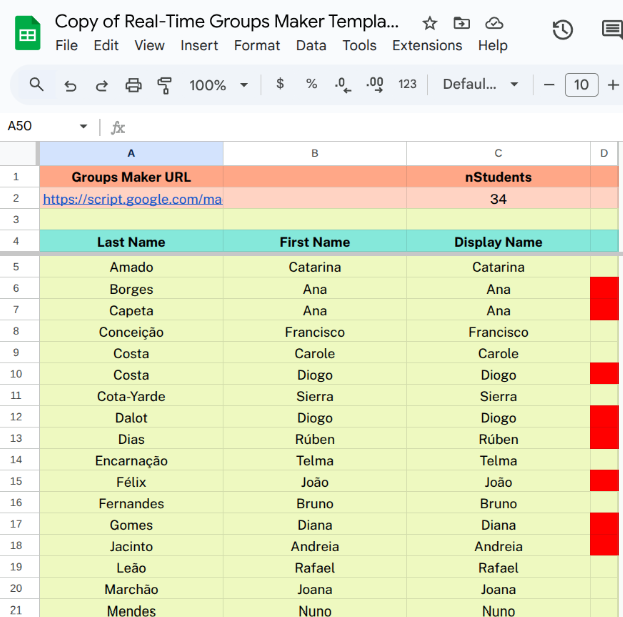
Task: Print the spreadsheet
Action: click(x=134, y=85)
